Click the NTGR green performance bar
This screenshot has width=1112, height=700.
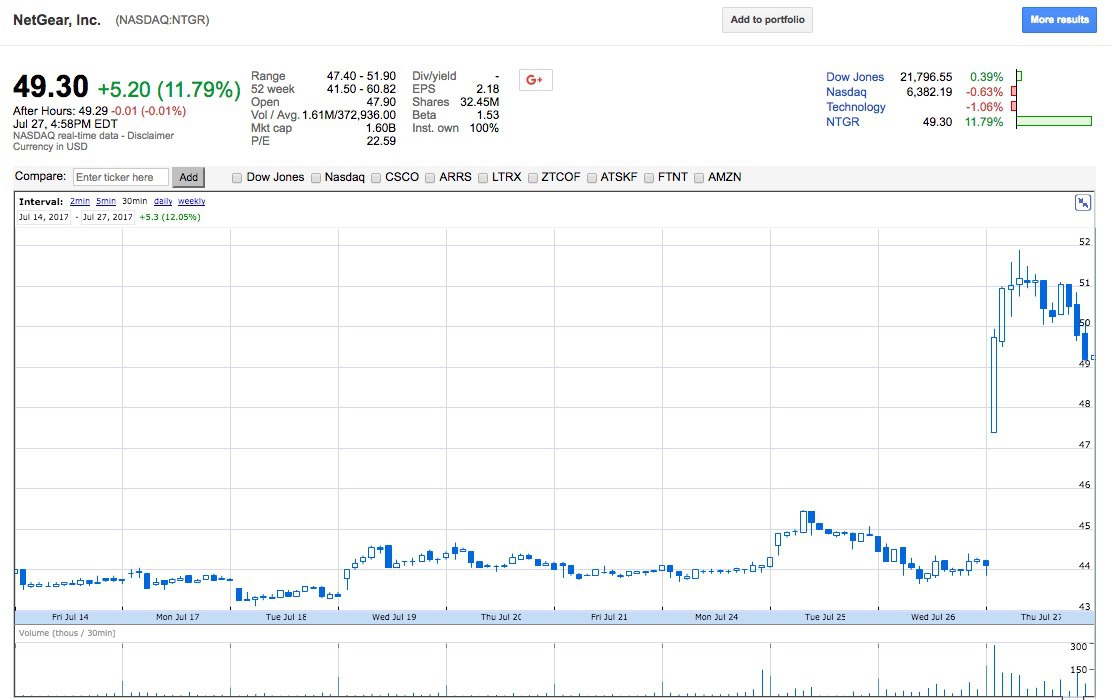1054,121
